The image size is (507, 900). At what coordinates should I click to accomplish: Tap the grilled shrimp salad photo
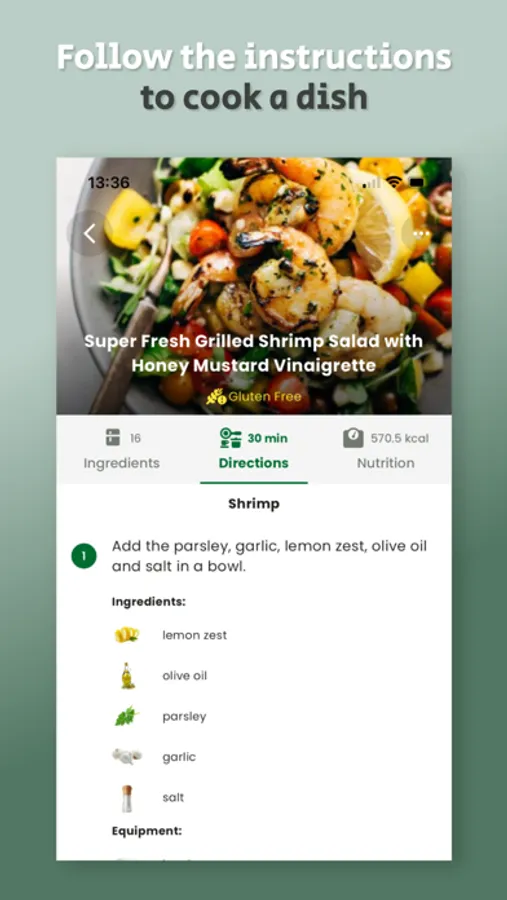(254, 285)
